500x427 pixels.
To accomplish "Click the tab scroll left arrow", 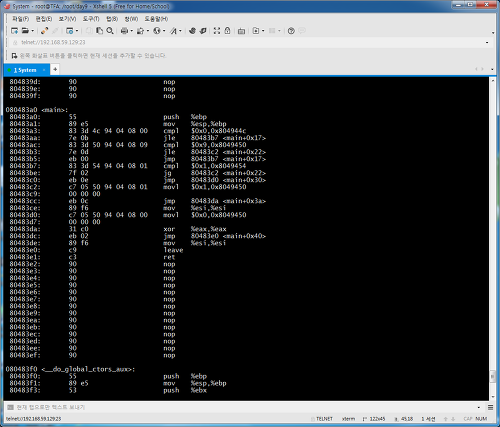I will click(x=476, y=69).
